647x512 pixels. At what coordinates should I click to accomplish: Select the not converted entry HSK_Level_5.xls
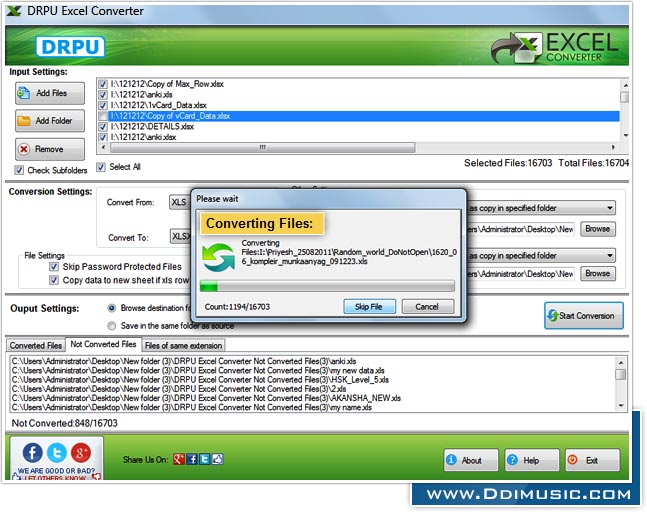point(200,380)
